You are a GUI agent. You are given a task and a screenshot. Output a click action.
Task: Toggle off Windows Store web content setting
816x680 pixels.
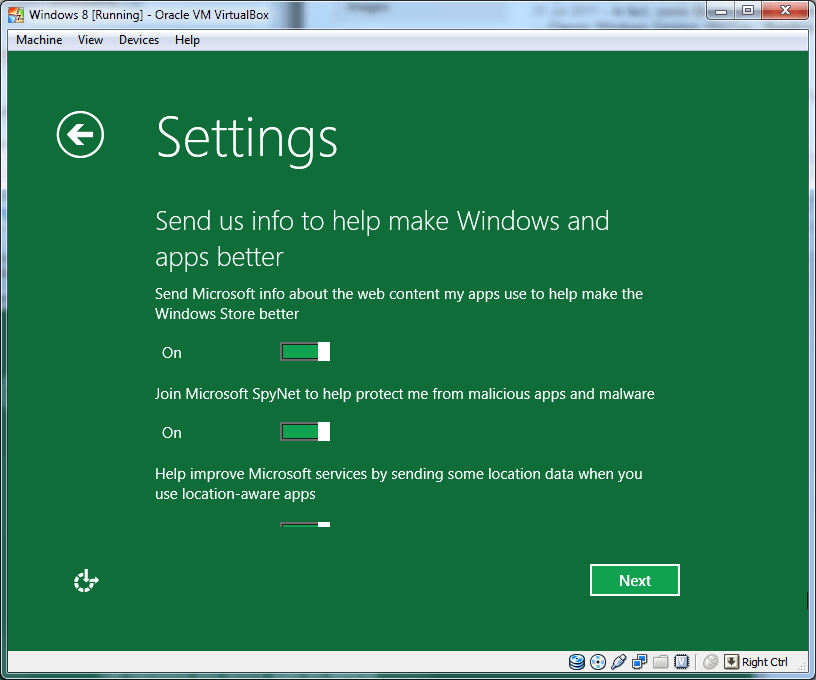pos(305,352)
